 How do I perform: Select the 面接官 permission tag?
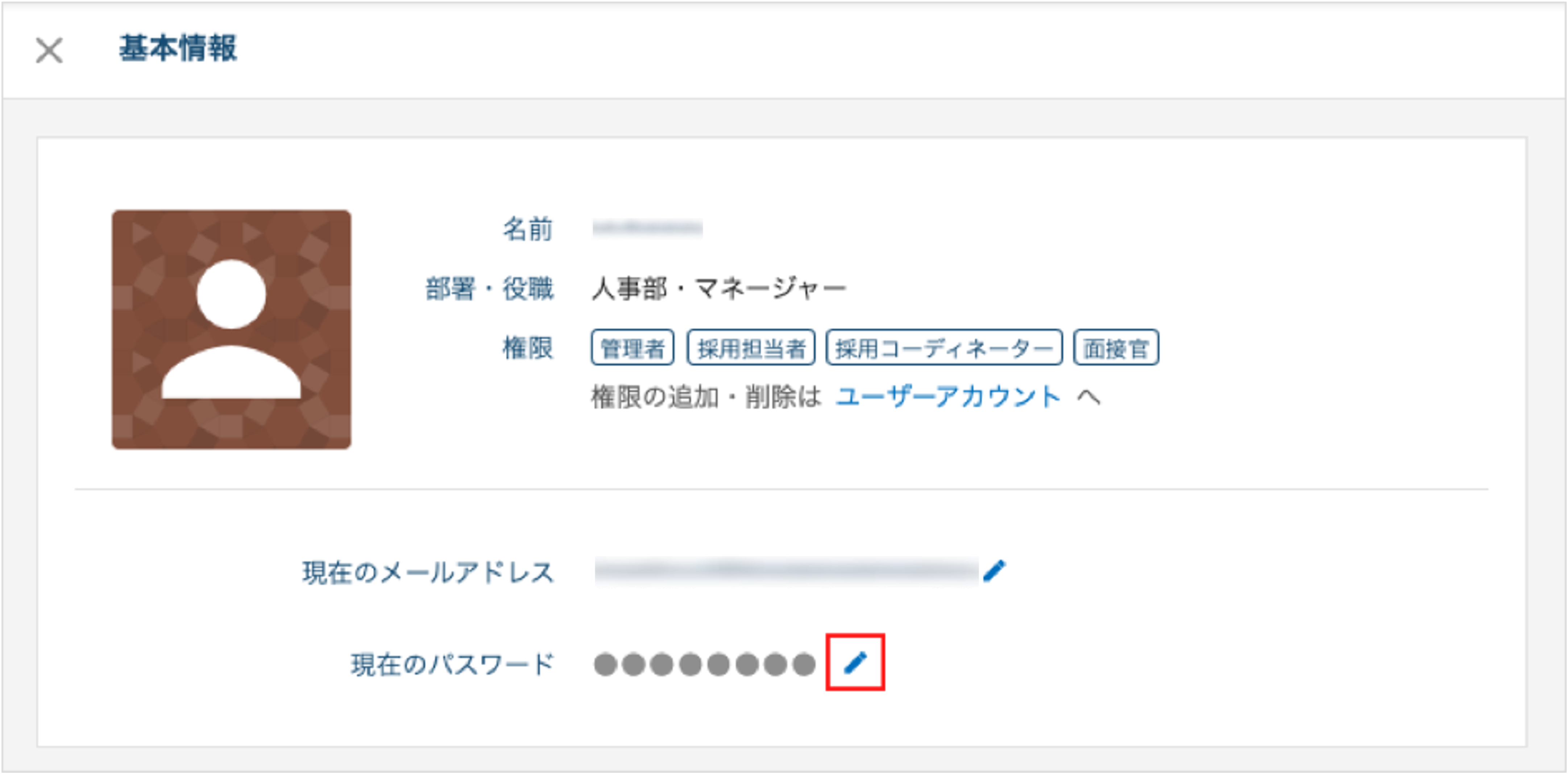coord(1116,348)
